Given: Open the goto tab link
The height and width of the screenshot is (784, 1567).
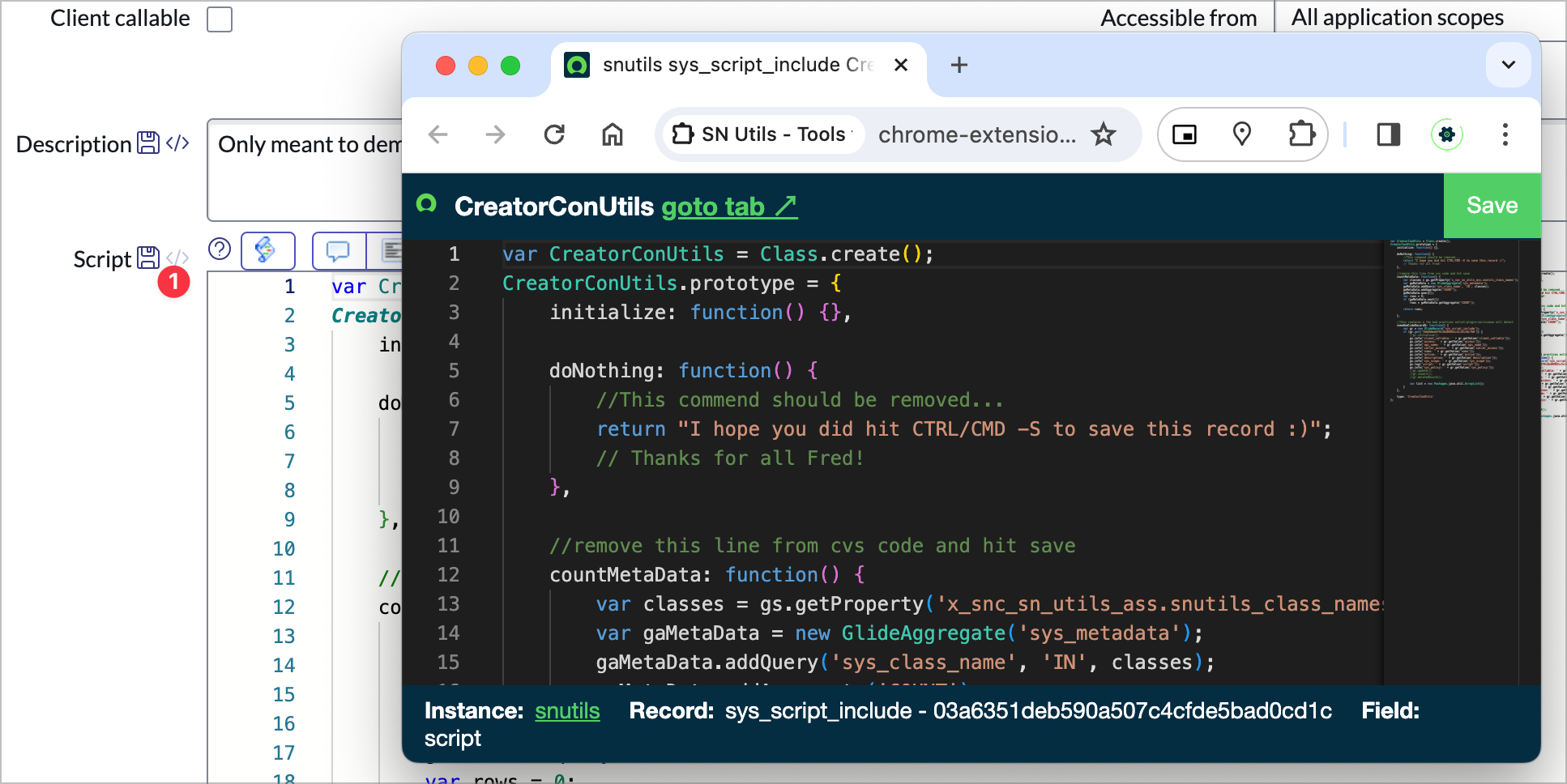Looking at the screenshot, I should 728,207.
